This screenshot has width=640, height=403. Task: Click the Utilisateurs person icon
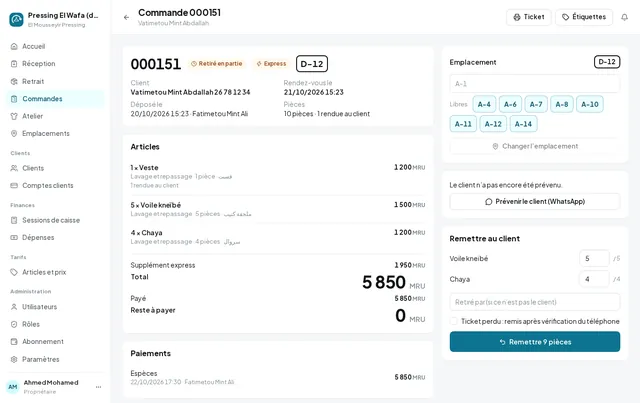pos(14,307)
